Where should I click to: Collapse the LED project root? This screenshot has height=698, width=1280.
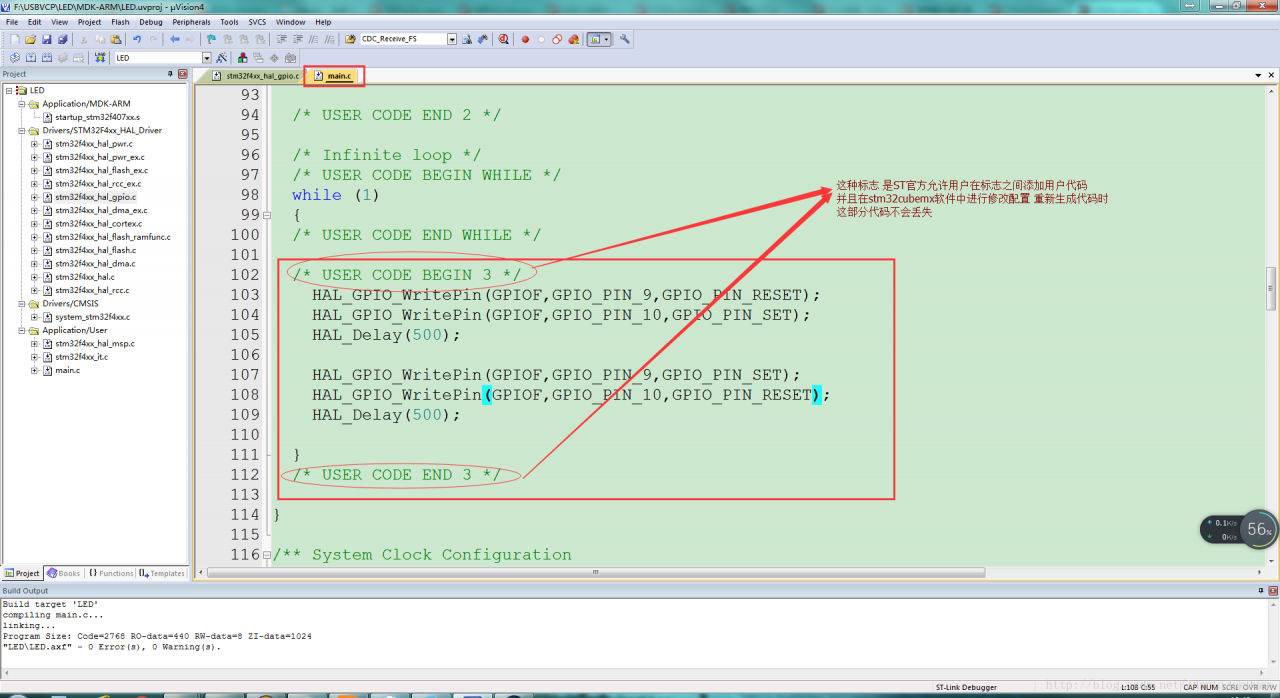[x=8, y=90]
